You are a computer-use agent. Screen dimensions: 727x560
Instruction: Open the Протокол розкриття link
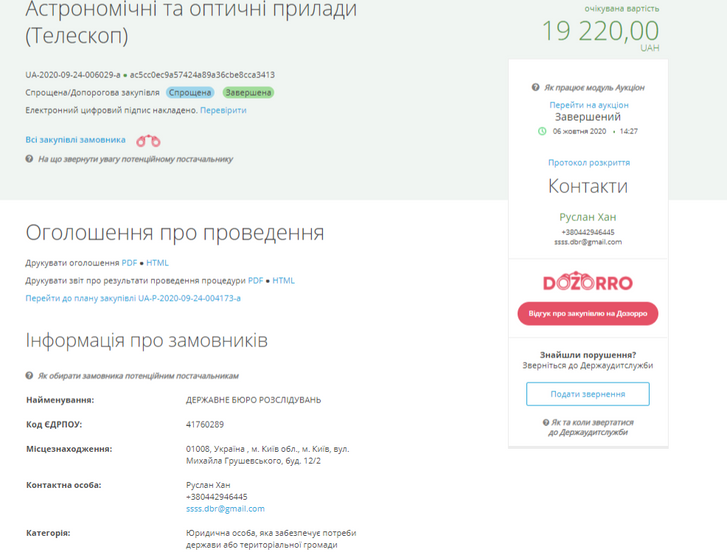point(589,162)
